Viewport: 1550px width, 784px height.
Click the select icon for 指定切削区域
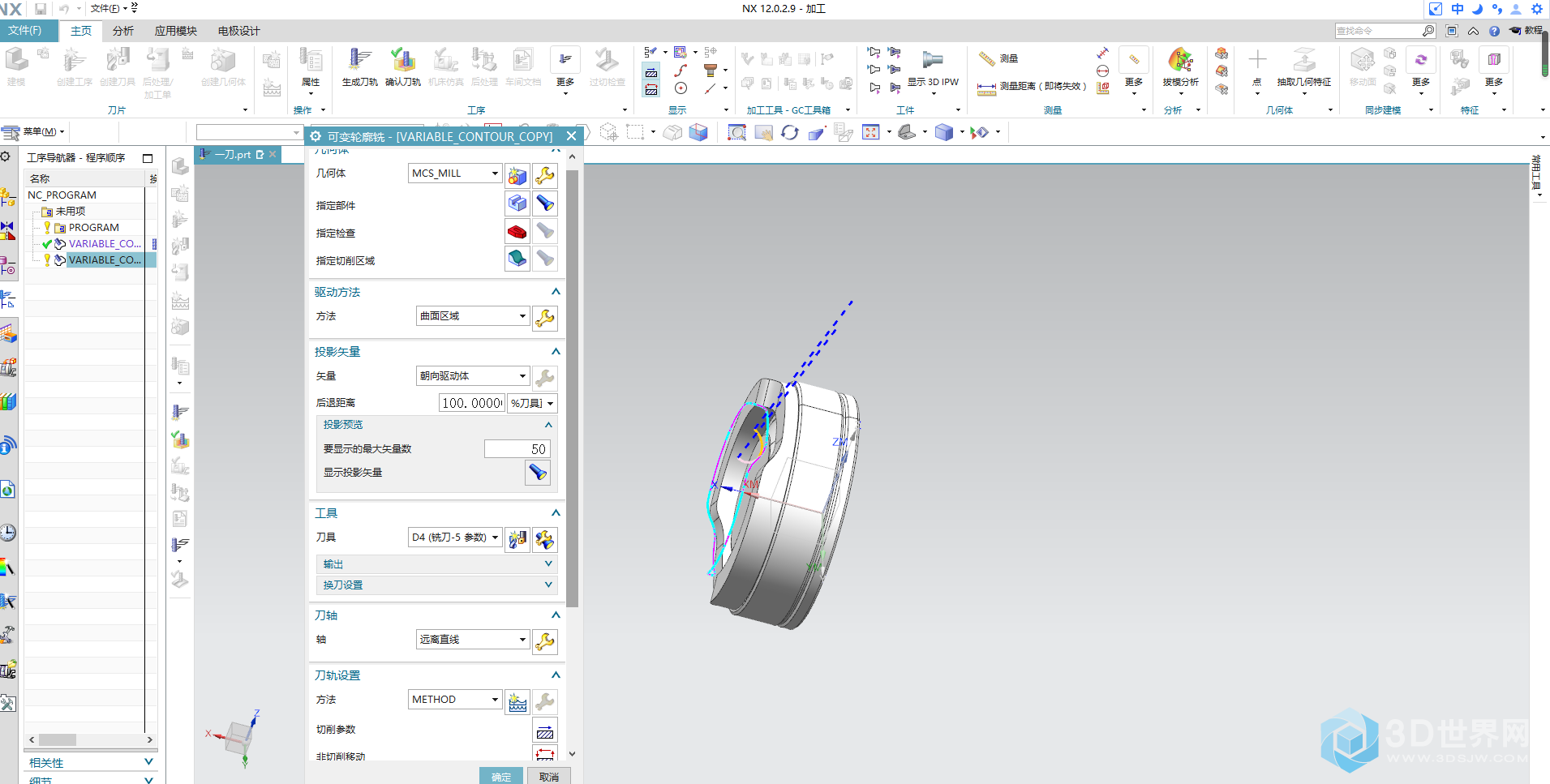pos(517,259)
